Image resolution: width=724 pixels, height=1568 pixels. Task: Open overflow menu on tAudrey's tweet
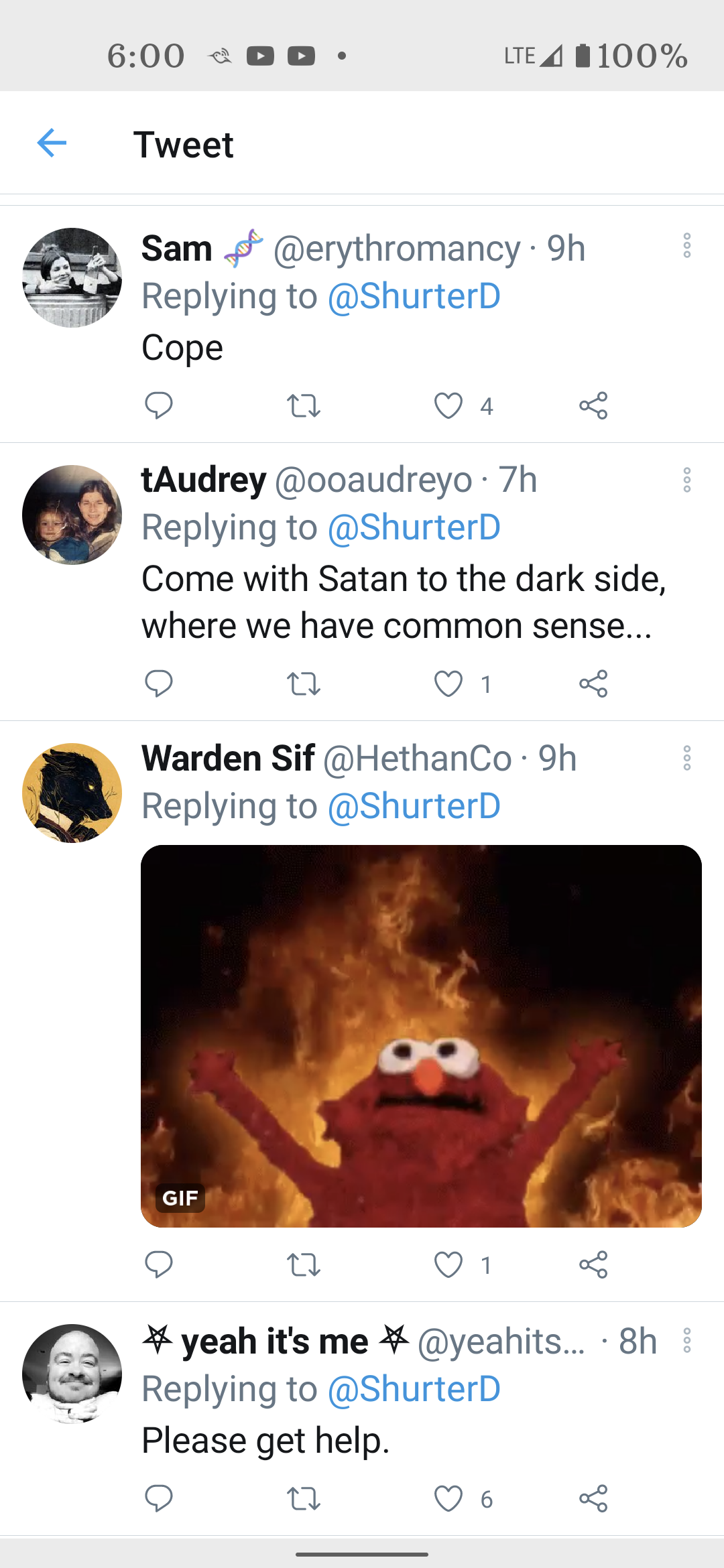coord(686,480)
